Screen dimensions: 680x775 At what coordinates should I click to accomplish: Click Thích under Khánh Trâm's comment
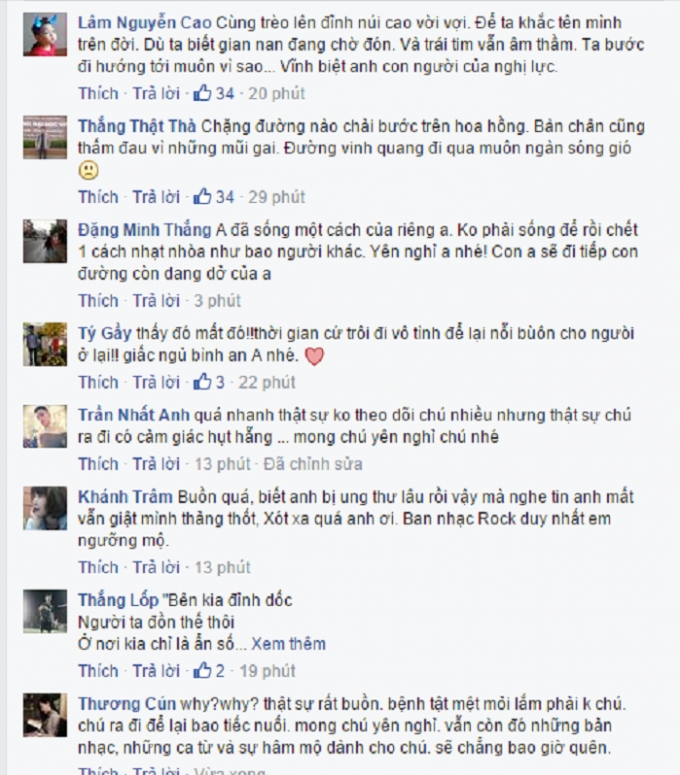coord(98,567)
